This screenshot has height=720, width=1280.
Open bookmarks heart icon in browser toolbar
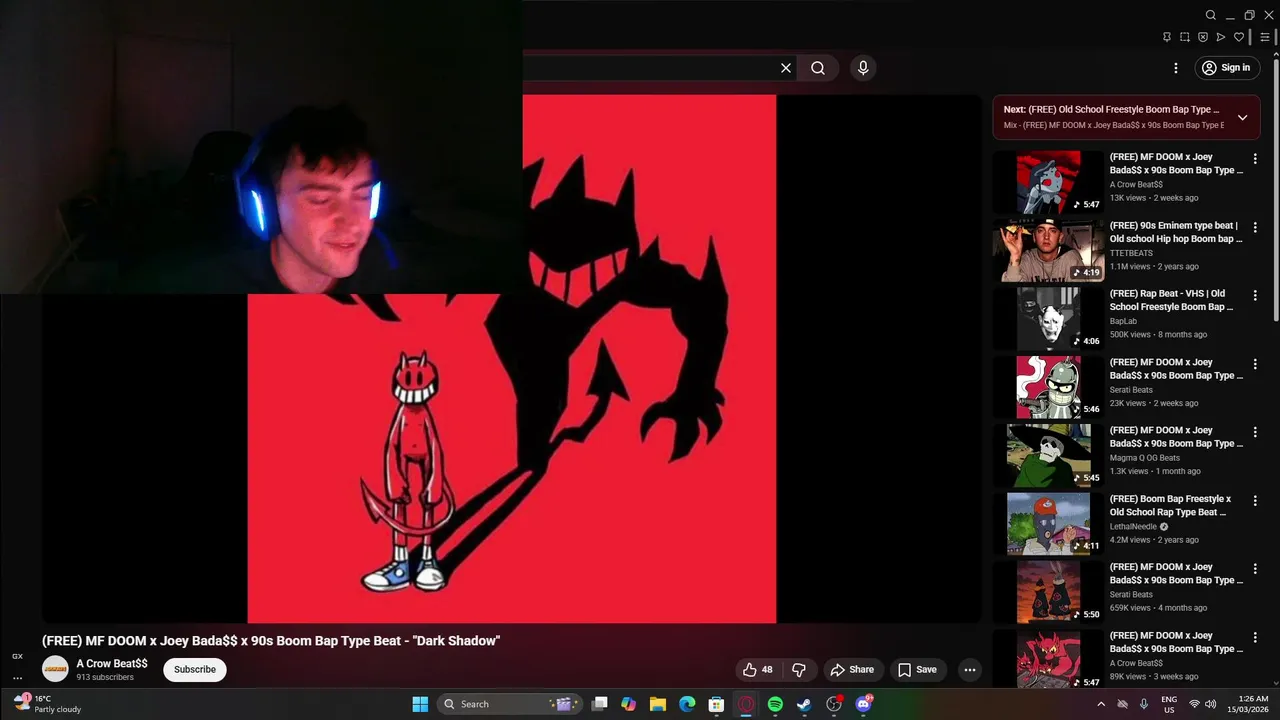(1239, 37)
